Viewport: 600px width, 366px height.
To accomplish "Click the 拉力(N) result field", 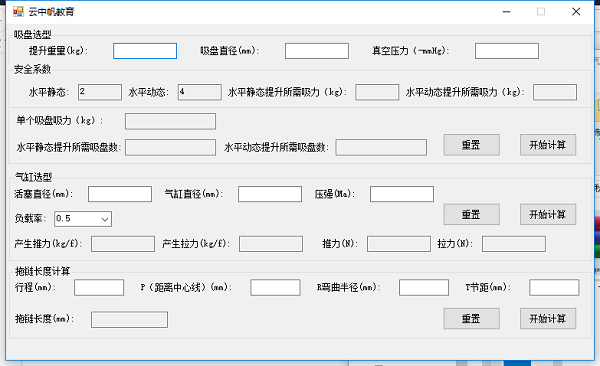I will [x=514, y=244].
